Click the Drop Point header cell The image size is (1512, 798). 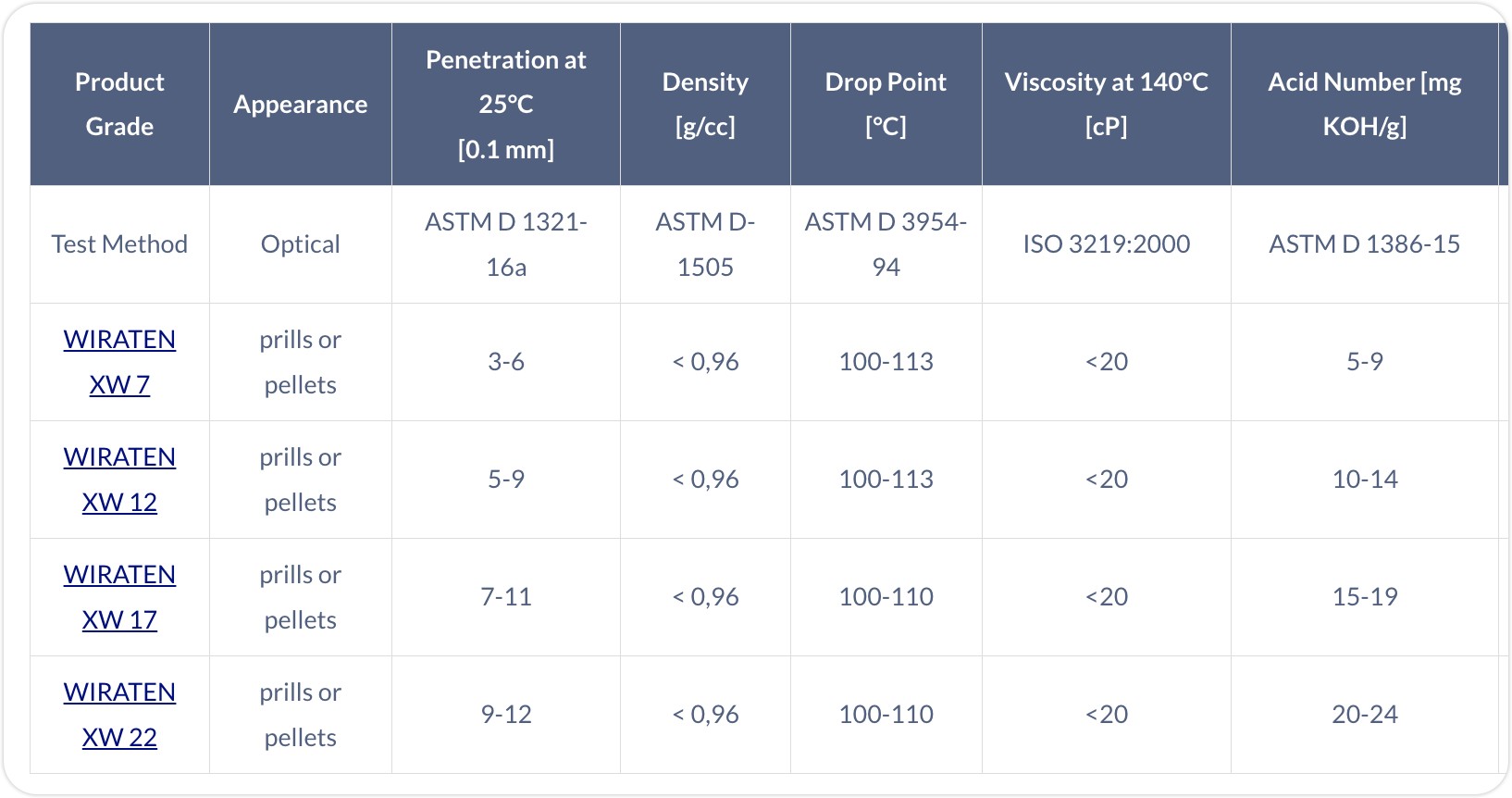[886, 105]
